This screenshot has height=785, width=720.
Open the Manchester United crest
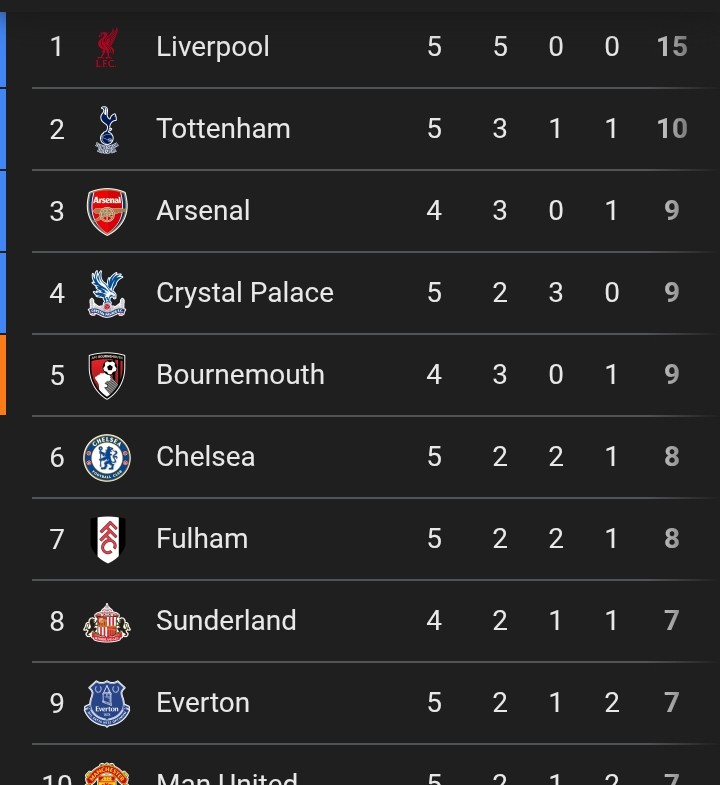[107, 774]
